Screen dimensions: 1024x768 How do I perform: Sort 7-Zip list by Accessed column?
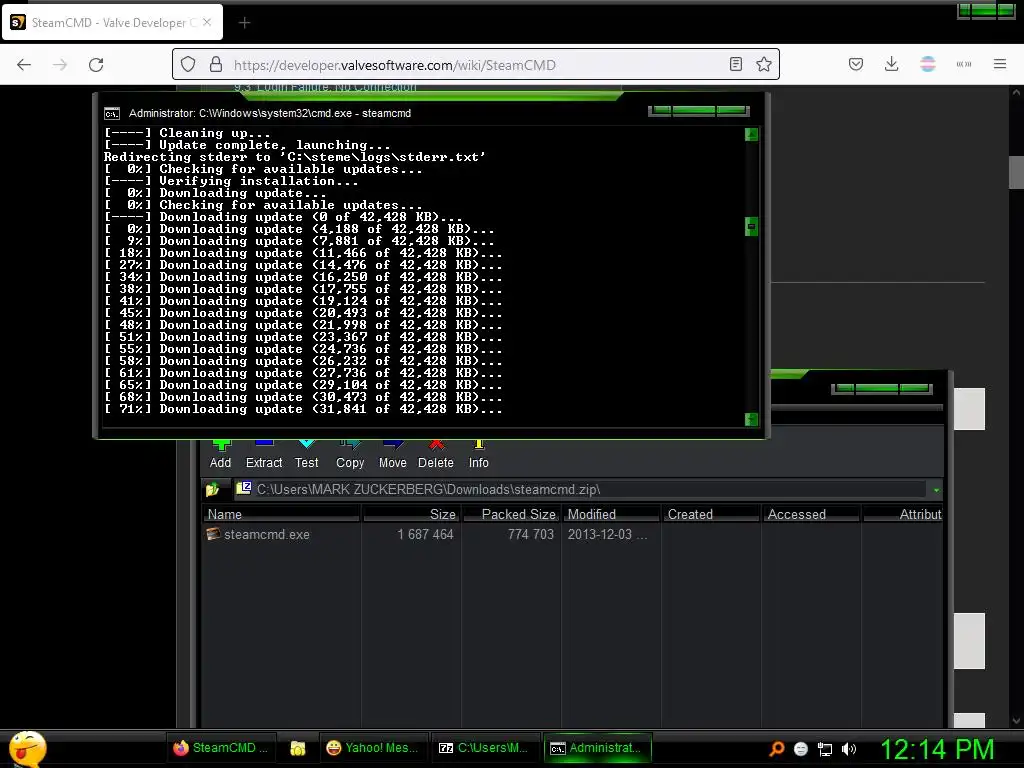click(x=811, y=514)
